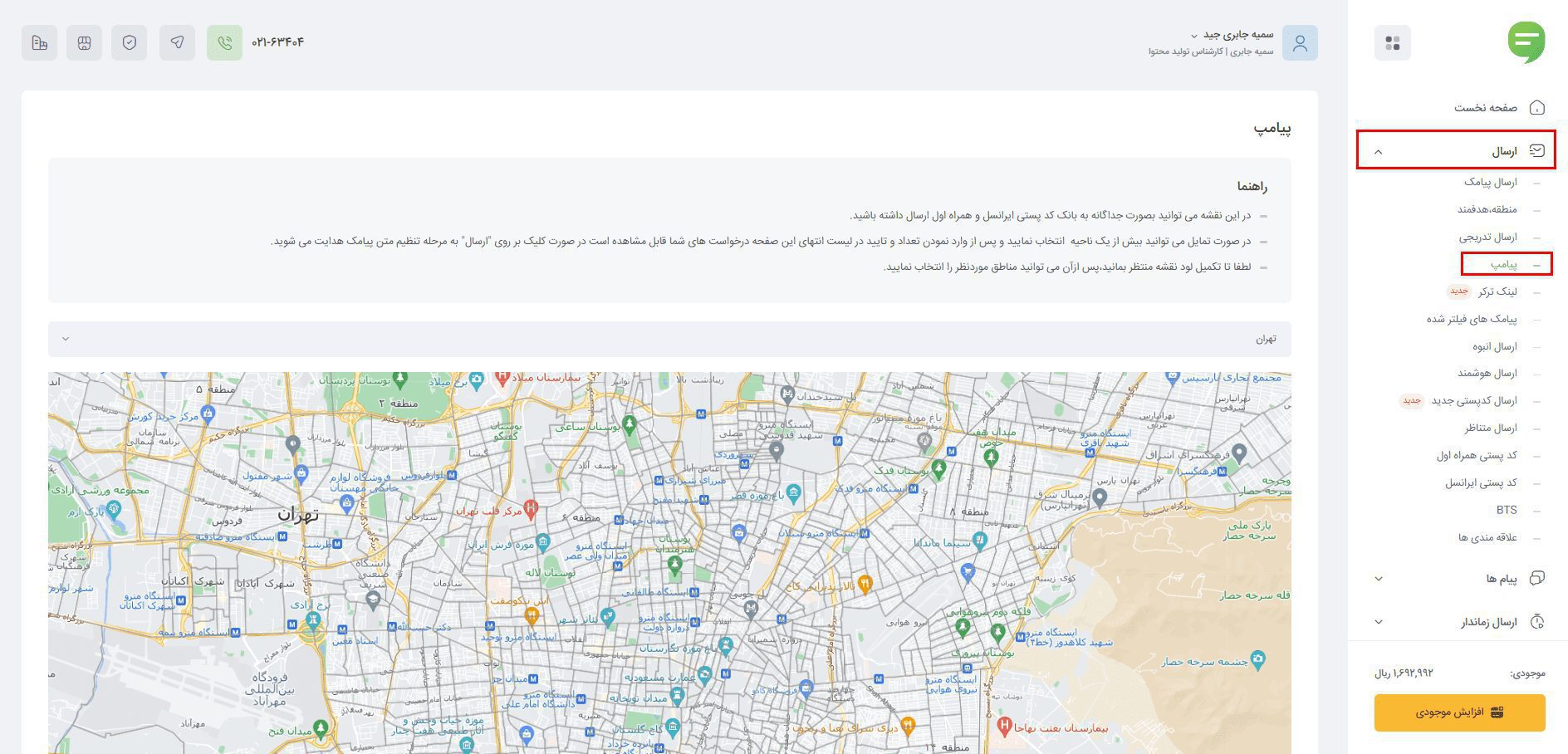This screenshot has height=754, width=1568.
Task: Open ارسال انبوه menu item
Action: coord(1495,346)
